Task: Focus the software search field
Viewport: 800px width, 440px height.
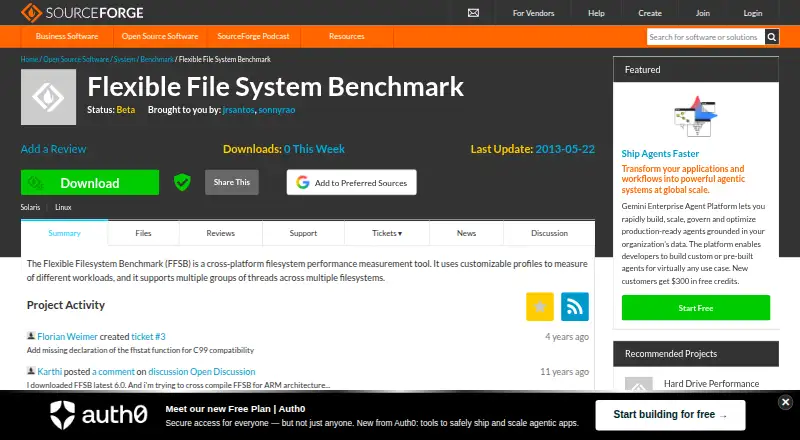Action: [x=706, y=37]
